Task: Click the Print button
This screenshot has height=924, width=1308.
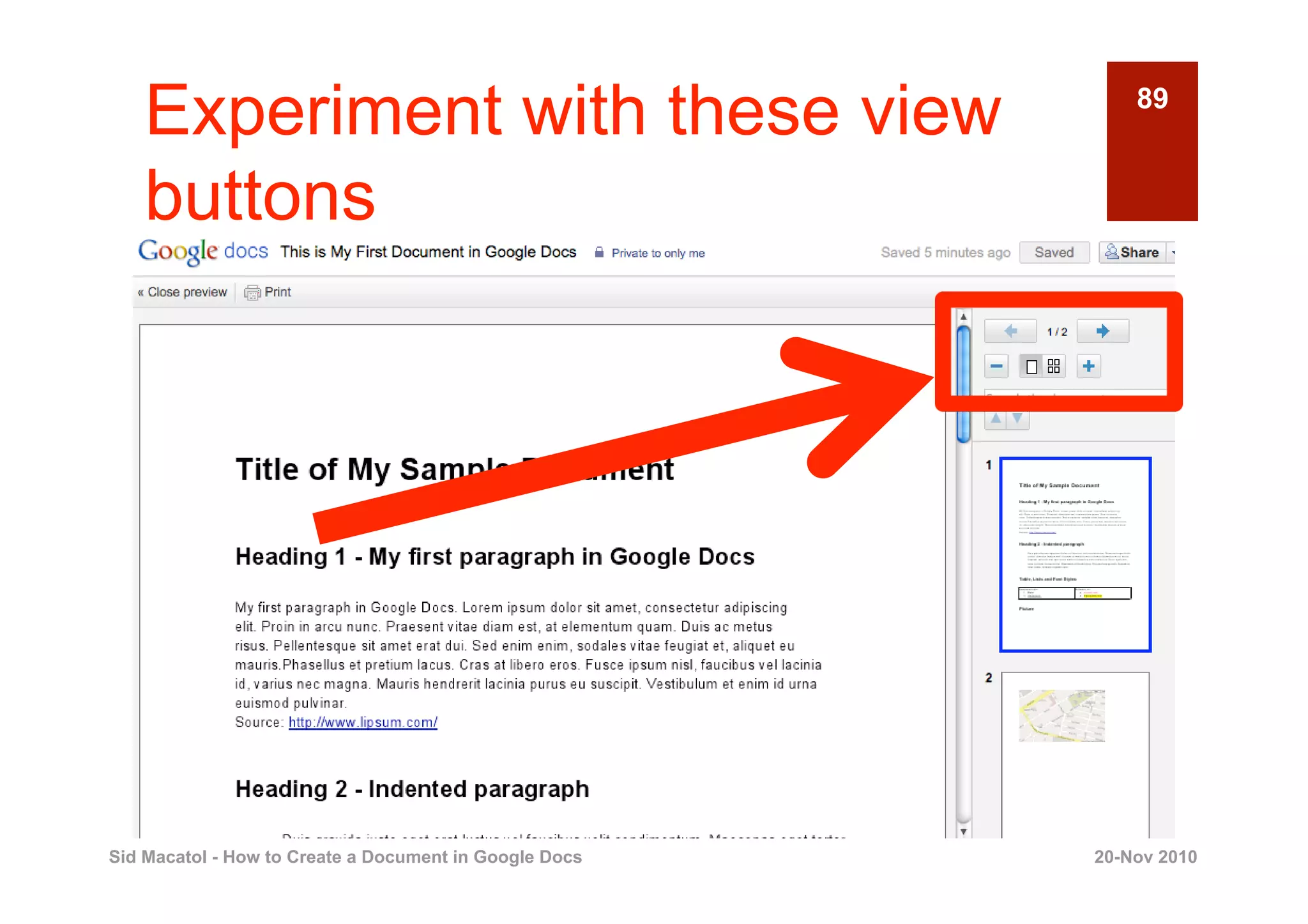Action: click(268, 292)
